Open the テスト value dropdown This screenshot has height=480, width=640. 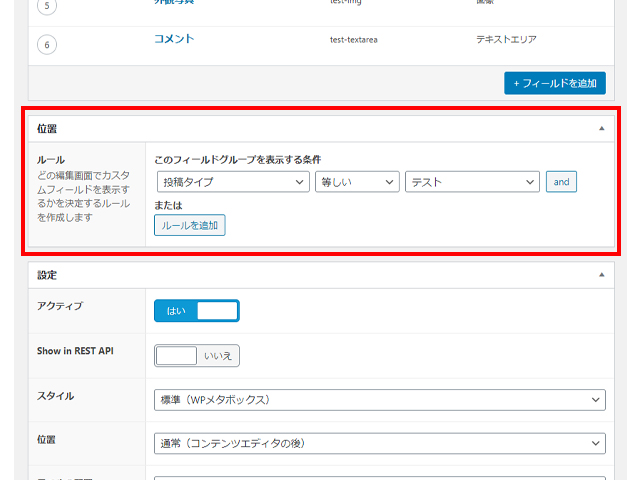472,182
